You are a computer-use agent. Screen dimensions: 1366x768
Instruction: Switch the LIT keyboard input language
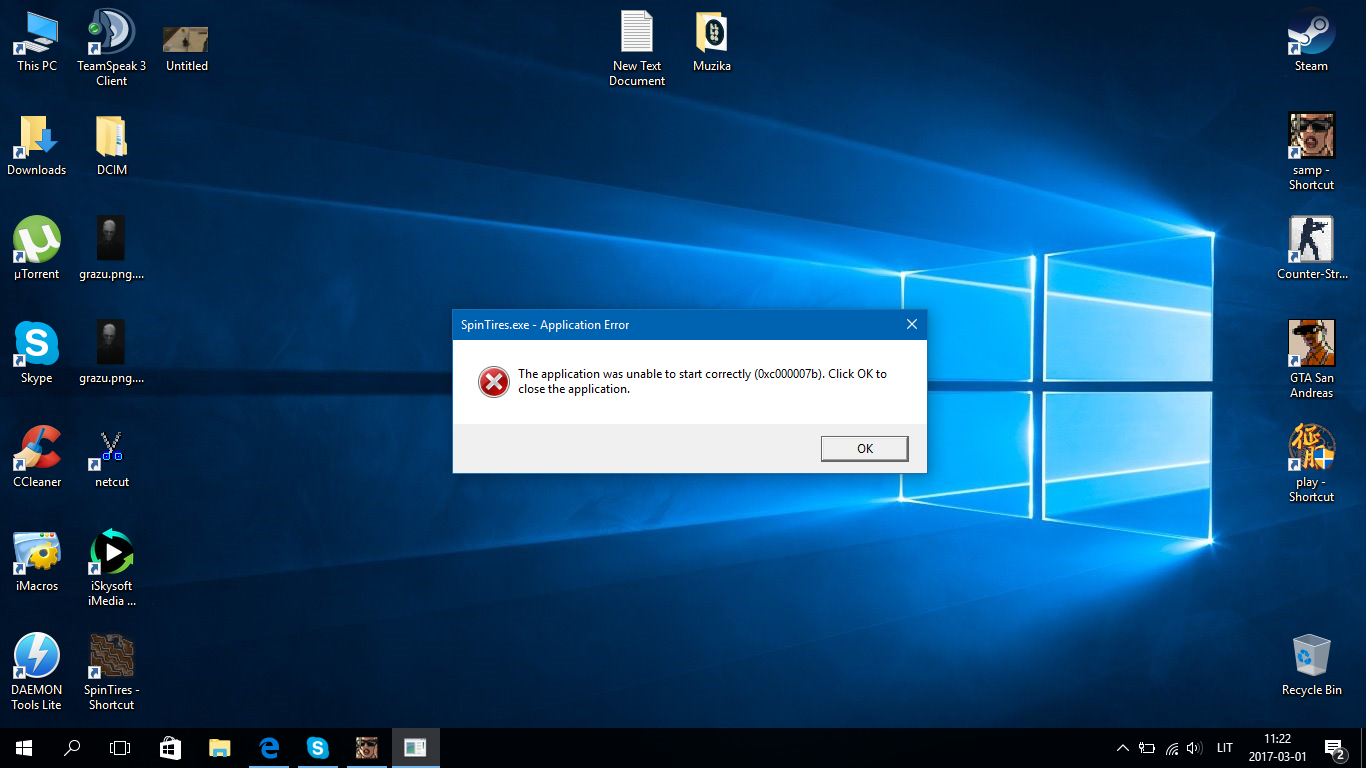point(1225,747)
